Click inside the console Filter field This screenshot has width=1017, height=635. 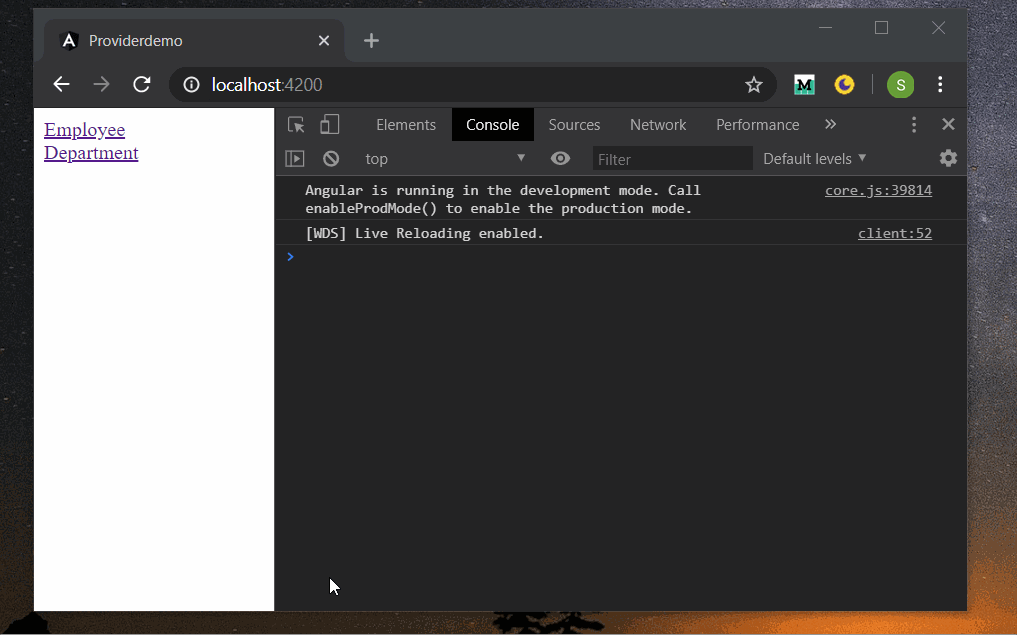[672, 158]
